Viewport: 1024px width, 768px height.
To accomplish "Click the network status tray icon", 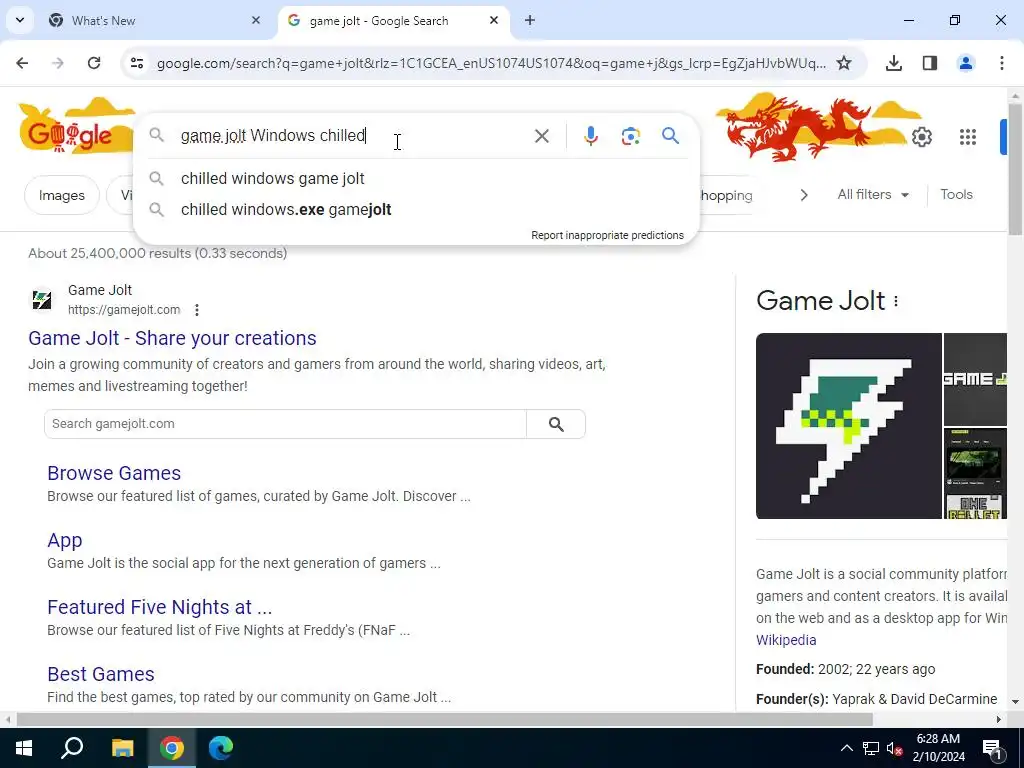I will tap(871, 748).
